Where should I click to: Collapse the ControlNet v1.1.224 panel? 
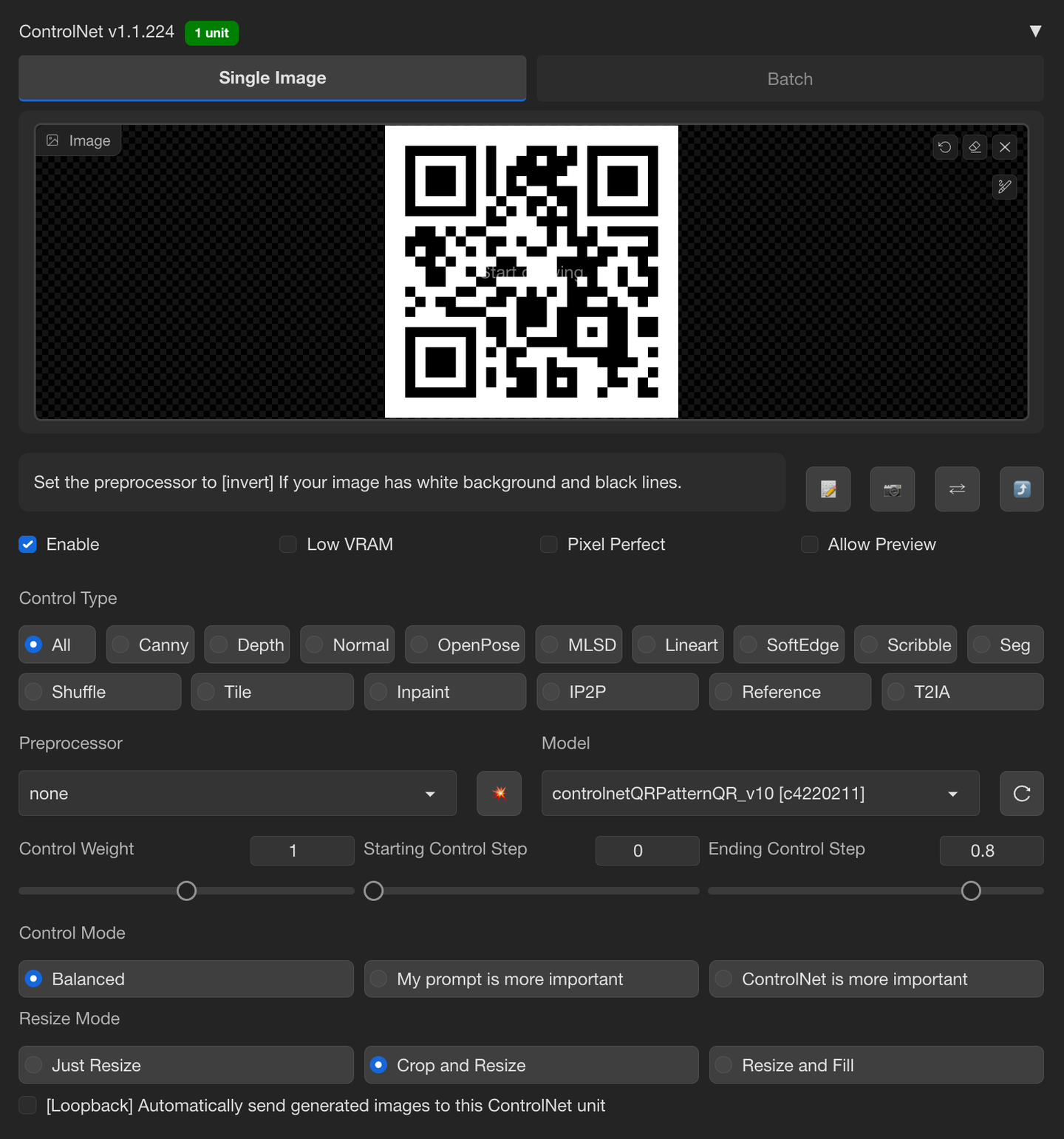(1035, 31)
